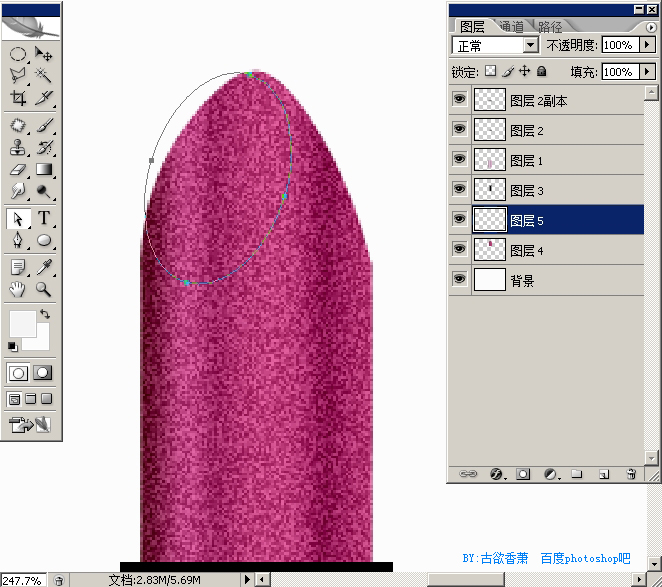Expand the 不透明度 opacity slider arrow
Image resolution: width=662 pixels, height=587 pixels.
pyautogui.click(x=647, y=44)
